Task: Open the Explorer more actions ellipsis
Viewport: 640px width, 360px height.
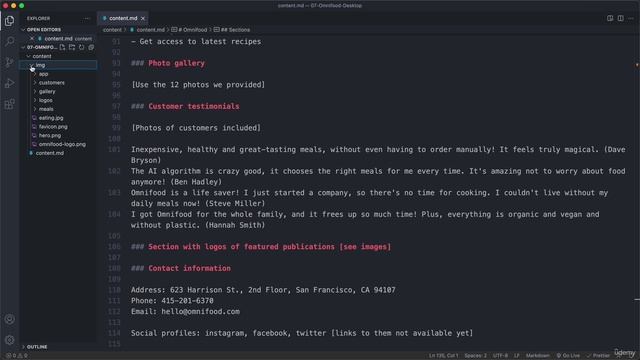Action: tap(87, 18)
